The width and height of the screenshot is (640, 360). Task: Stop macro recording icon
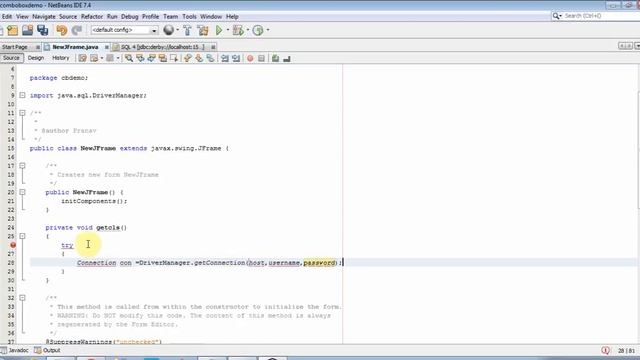pyautogui.click(x=262, y=59)
